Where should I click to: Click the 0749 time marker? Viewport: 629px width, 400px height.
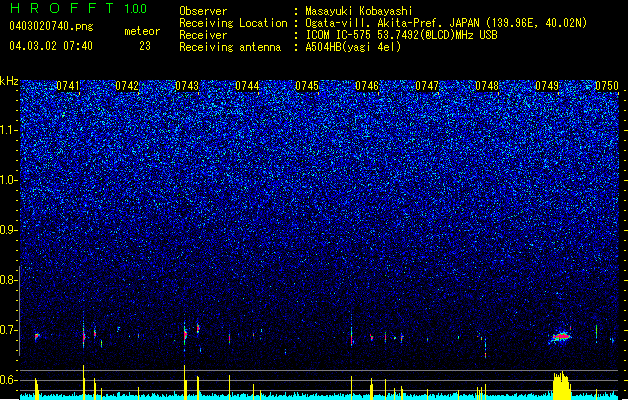(x=547, y=86)
